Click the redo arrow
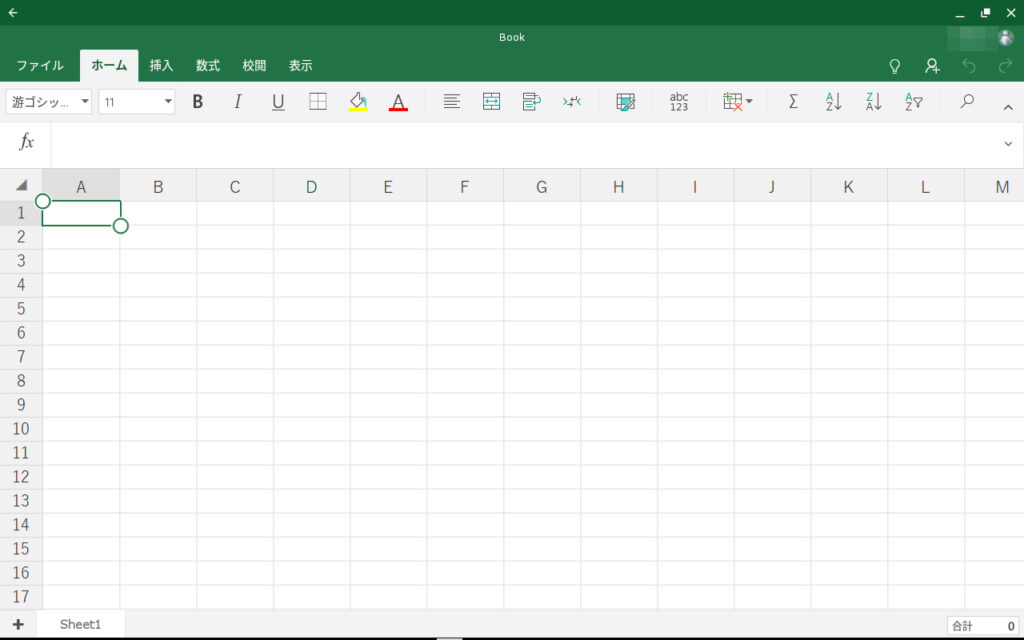 coord(1005,65)
